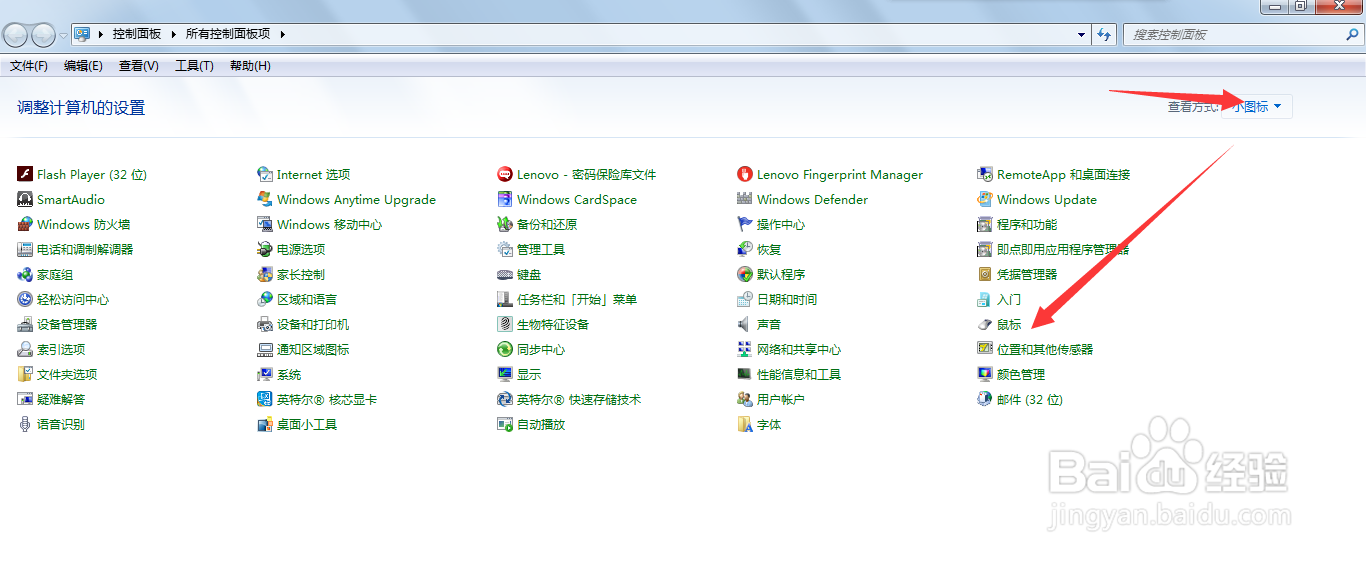Click the Windows 防火墙 icon
1366x562 pixels.
(x=26, y=224)
